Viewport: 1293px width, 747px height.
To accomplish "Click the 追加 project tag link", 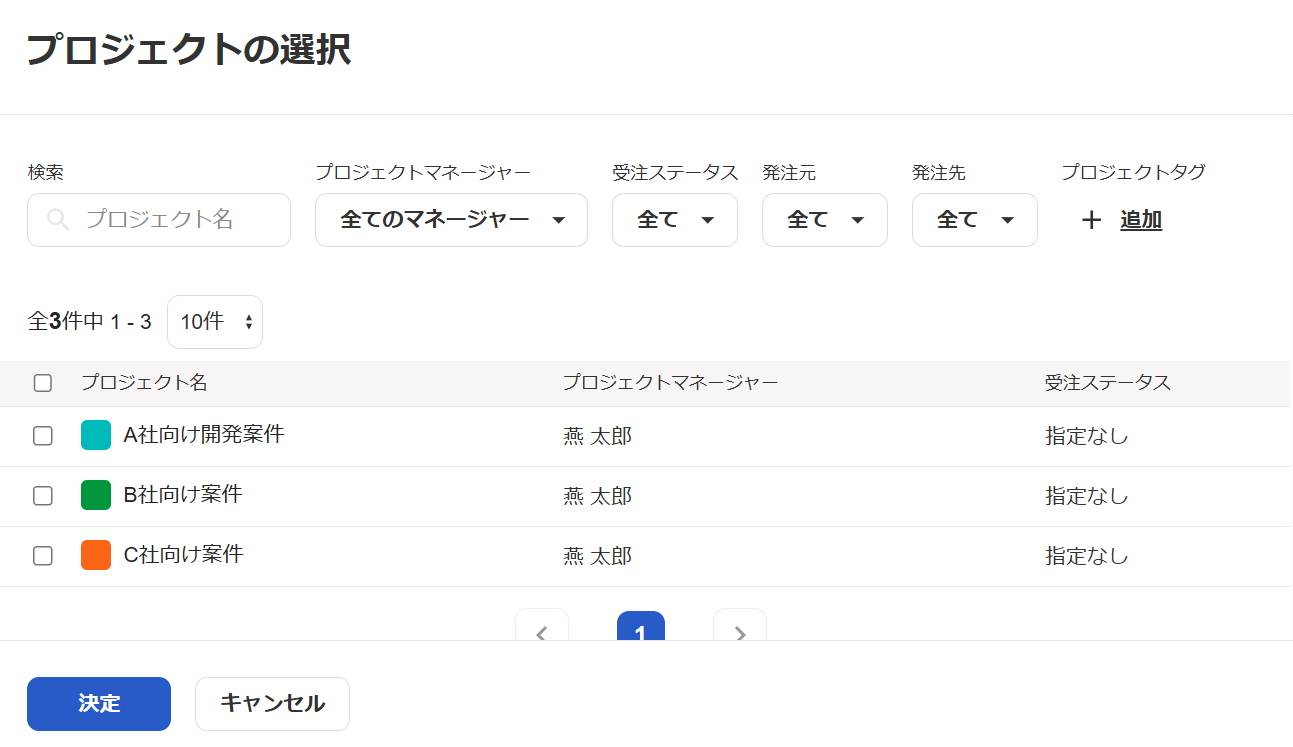I will coord(1141,221).
